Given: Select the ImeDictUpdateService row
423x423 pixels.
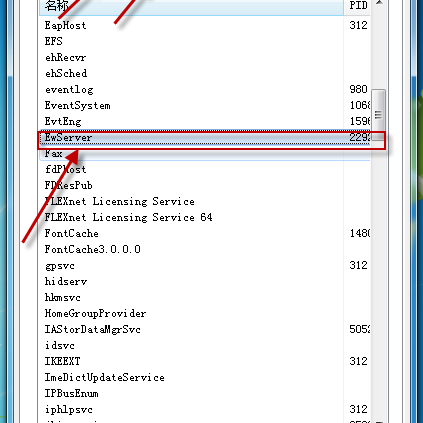Looking at the screenshot, I should click(205, 377).
